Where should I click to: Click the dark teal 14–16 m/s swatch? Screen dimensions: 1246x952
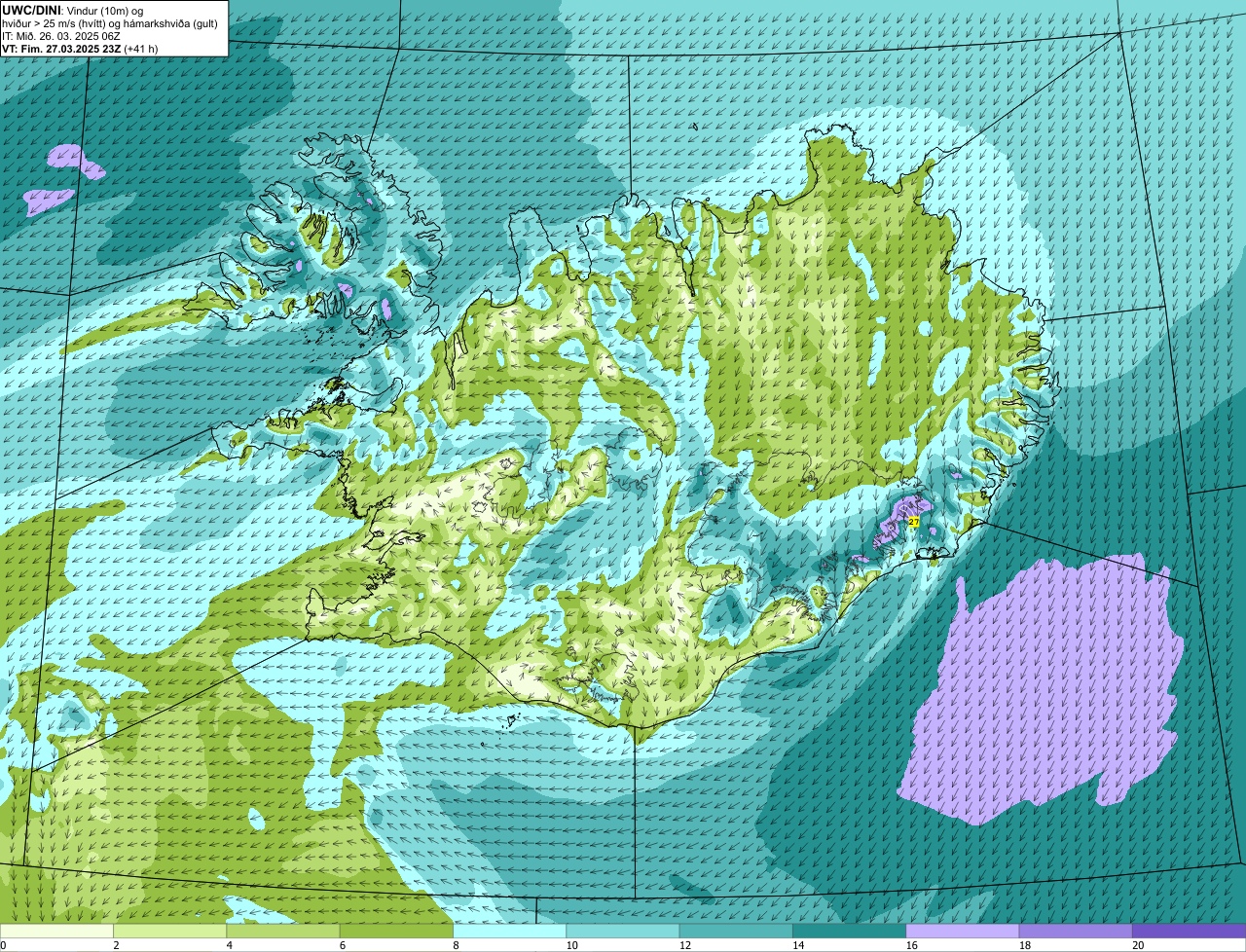click(x=849, y=931)
